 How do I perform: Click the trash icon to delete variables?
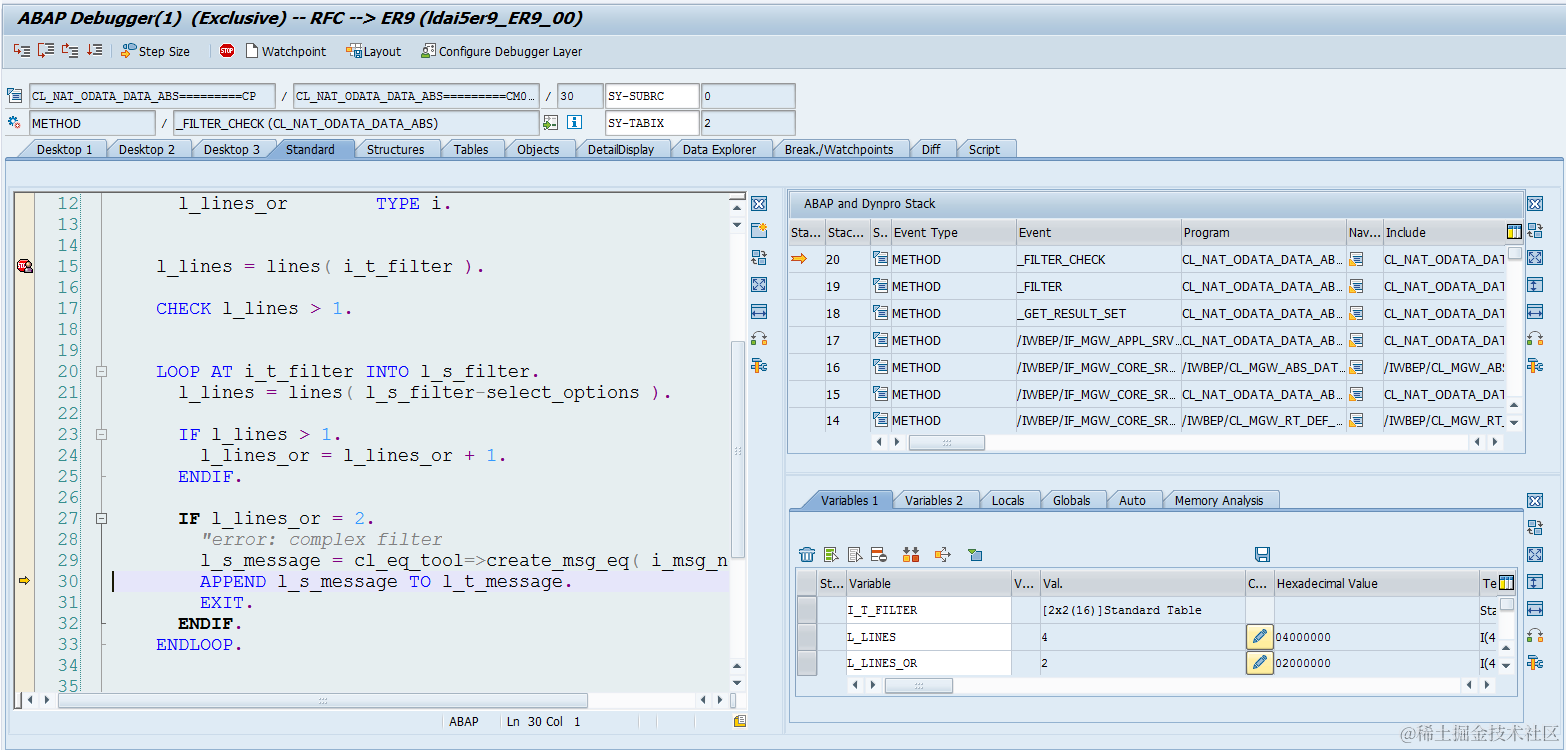807,554
